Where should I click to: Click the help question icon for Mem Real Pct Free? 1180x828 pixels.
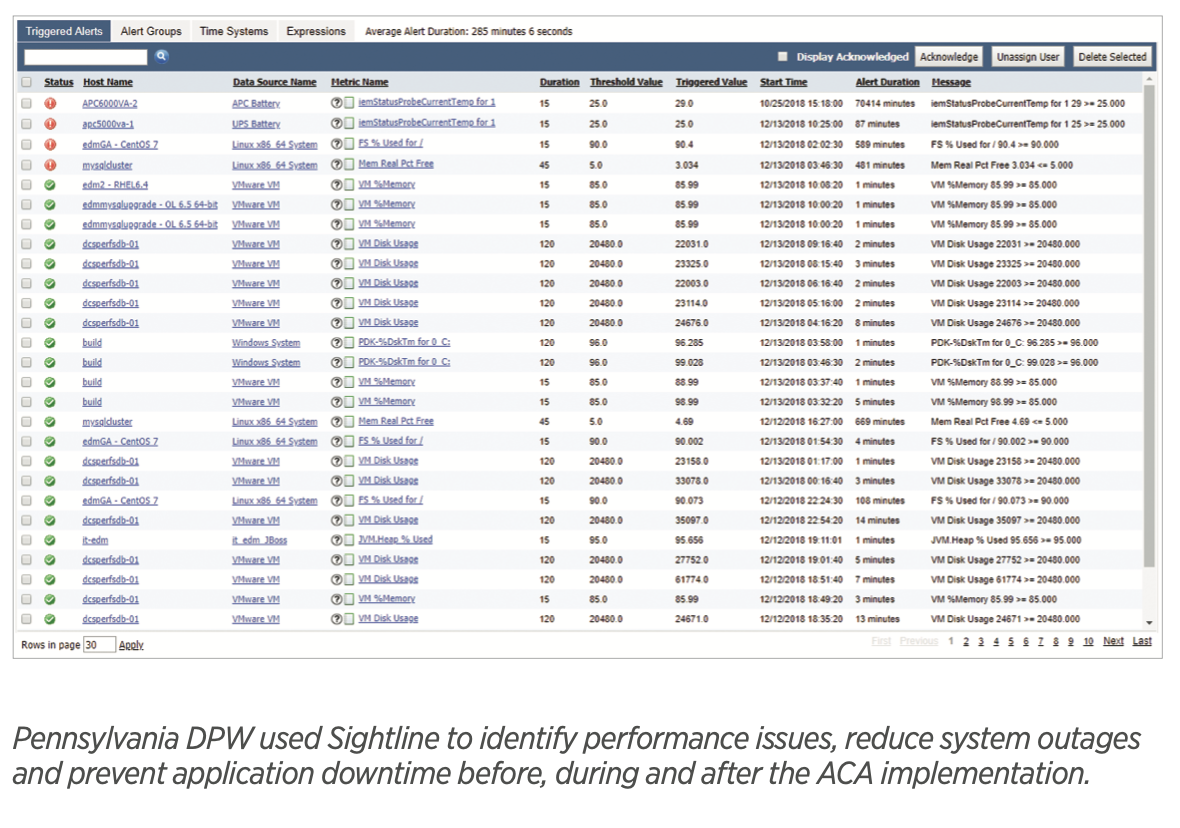coord(336,164)
